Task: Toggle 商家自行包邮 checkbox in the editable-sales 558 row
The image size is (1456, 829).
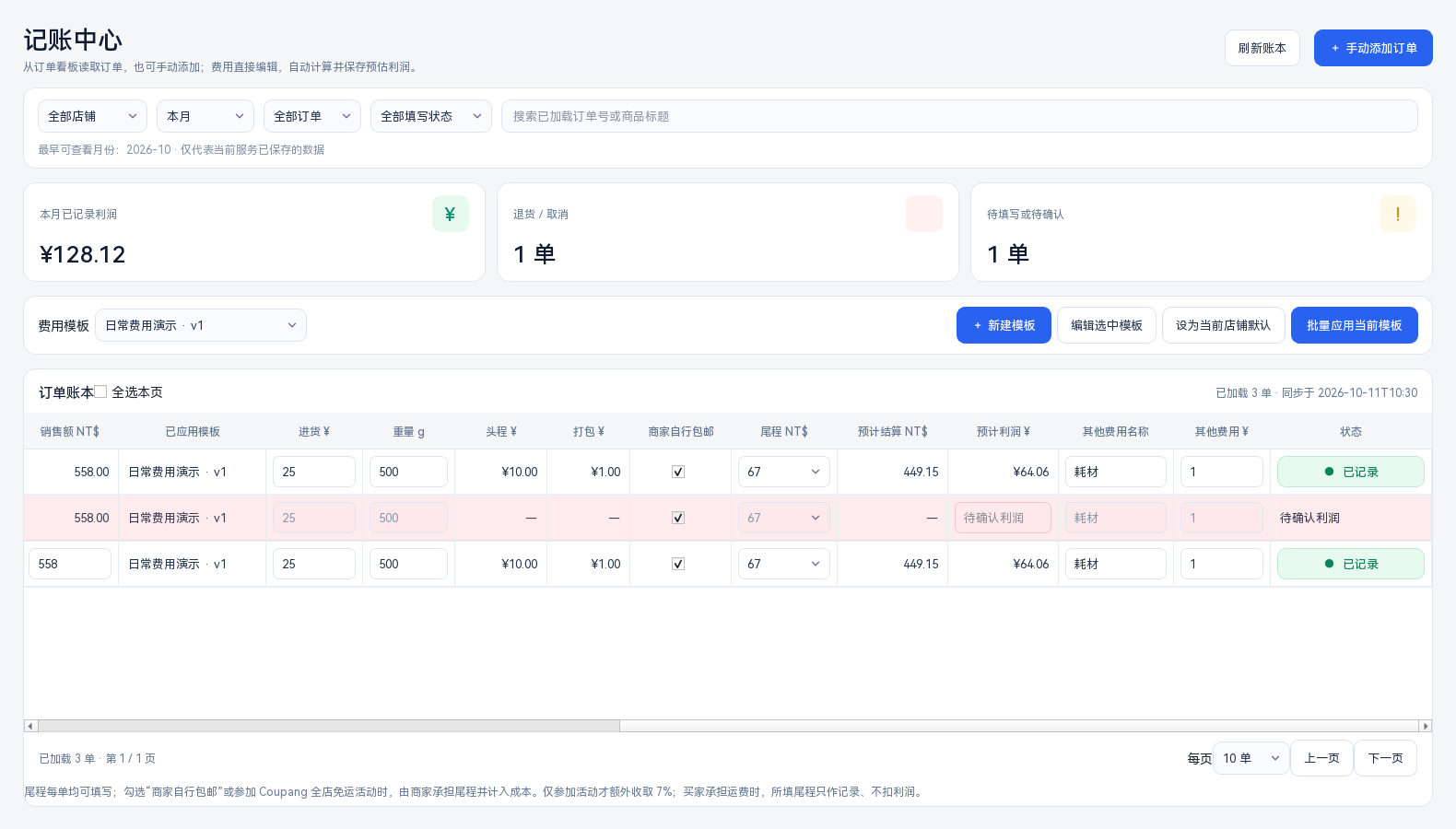Action: 678,564
